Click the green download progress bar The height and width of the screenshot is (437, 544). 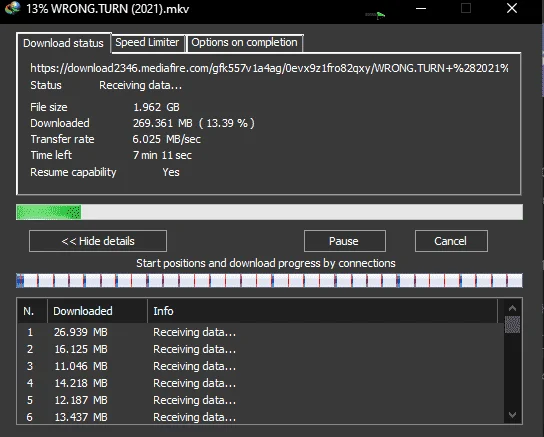tap(269, 212)
